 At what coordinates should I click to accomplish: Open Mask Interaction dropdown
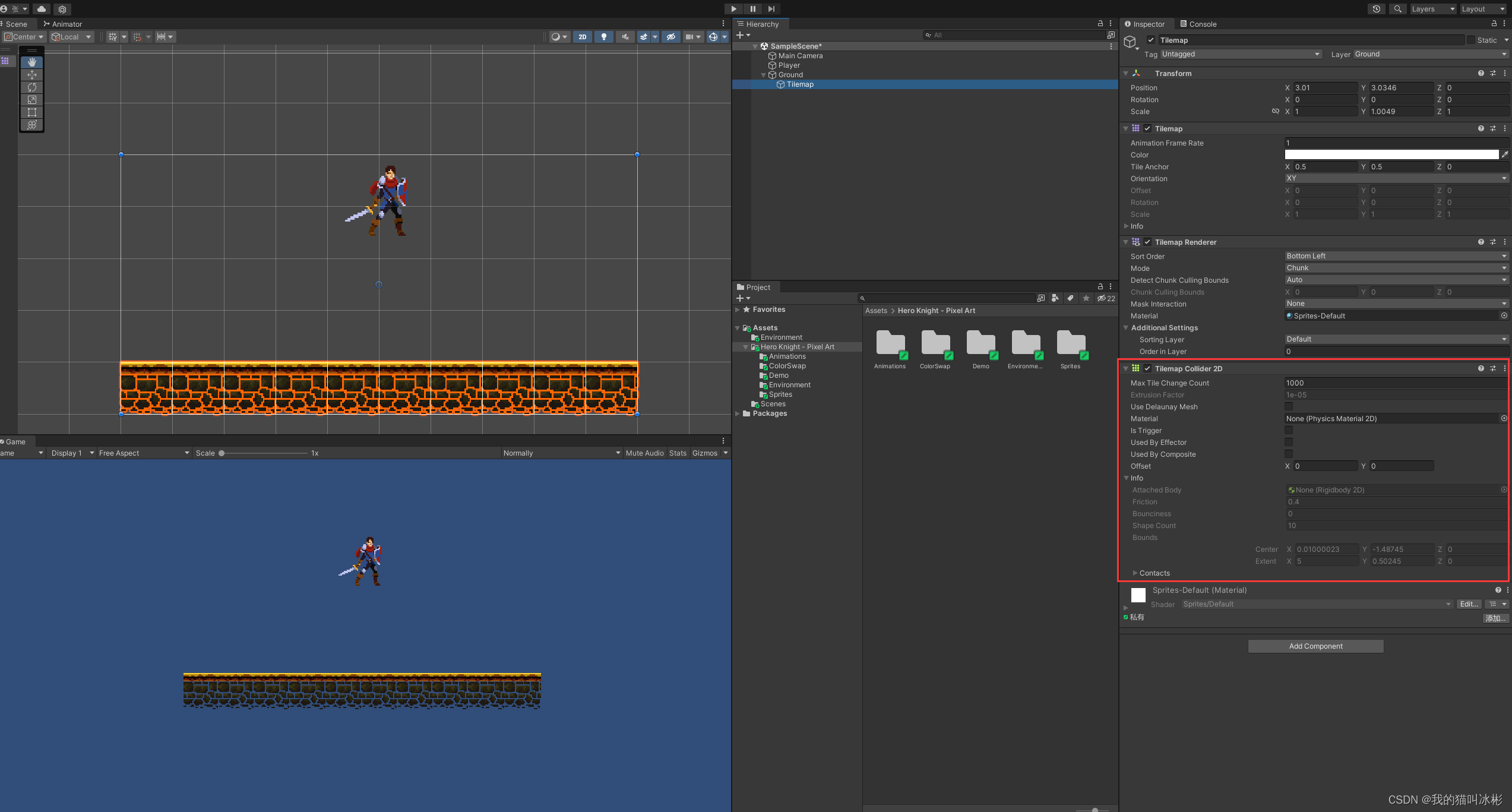click(x=1396, y=304)
